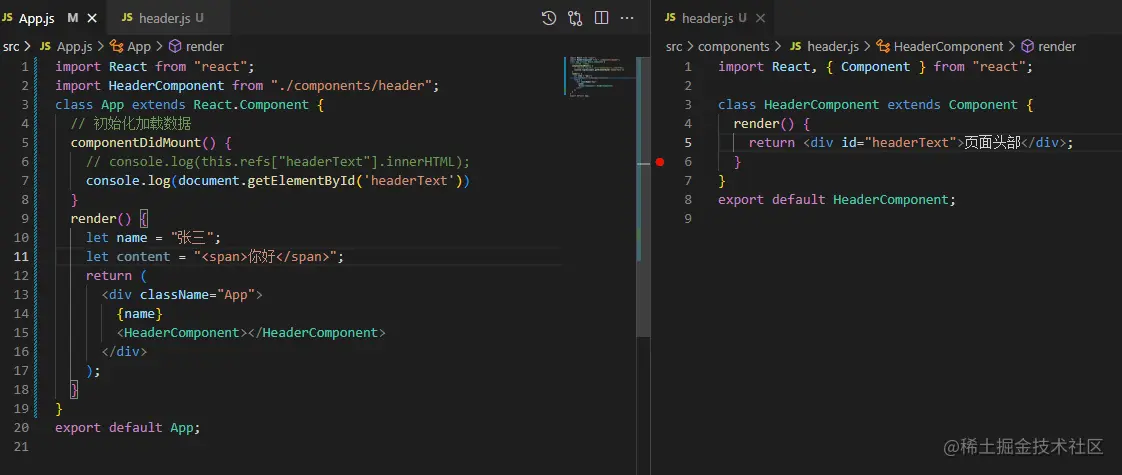Click the { Component } import in header.js
Viewport: 1122px width, 475px height.
point(875,67)
